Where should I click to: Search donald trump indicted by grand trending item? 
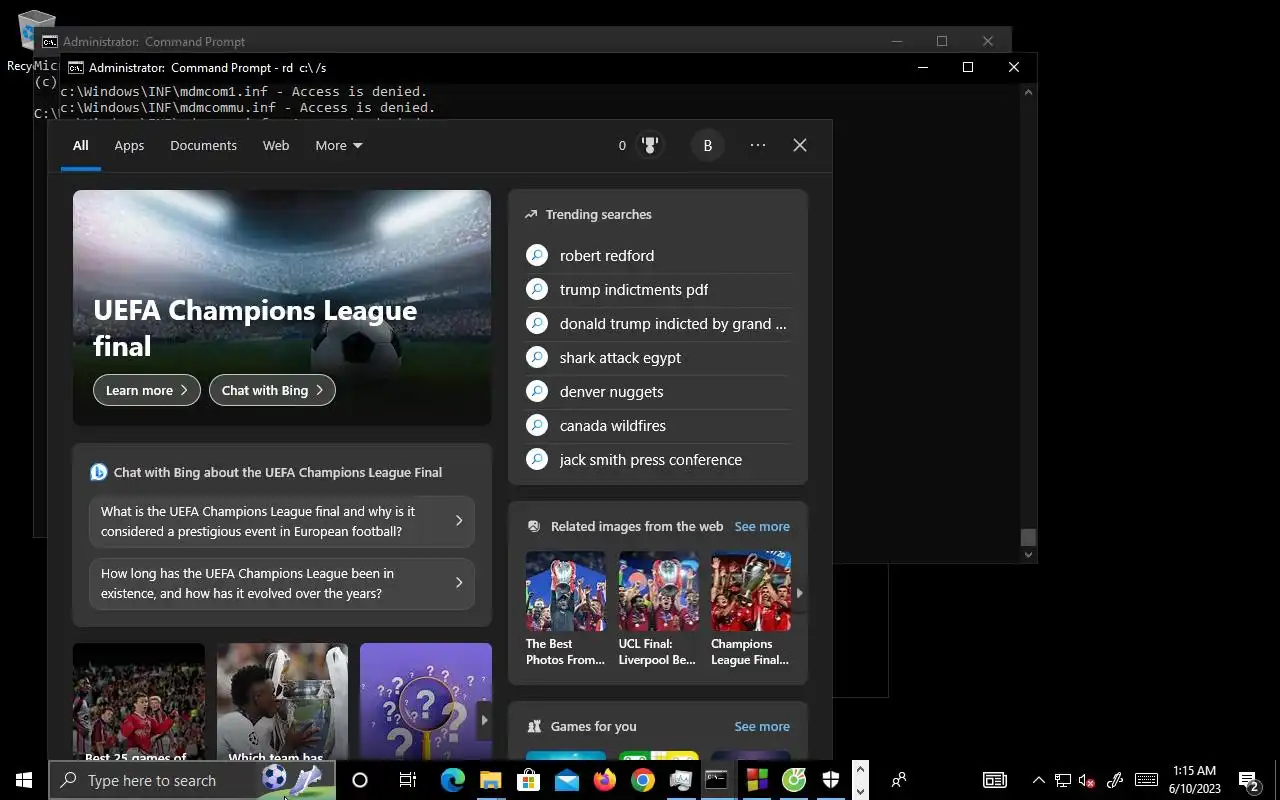coord(658,323)
